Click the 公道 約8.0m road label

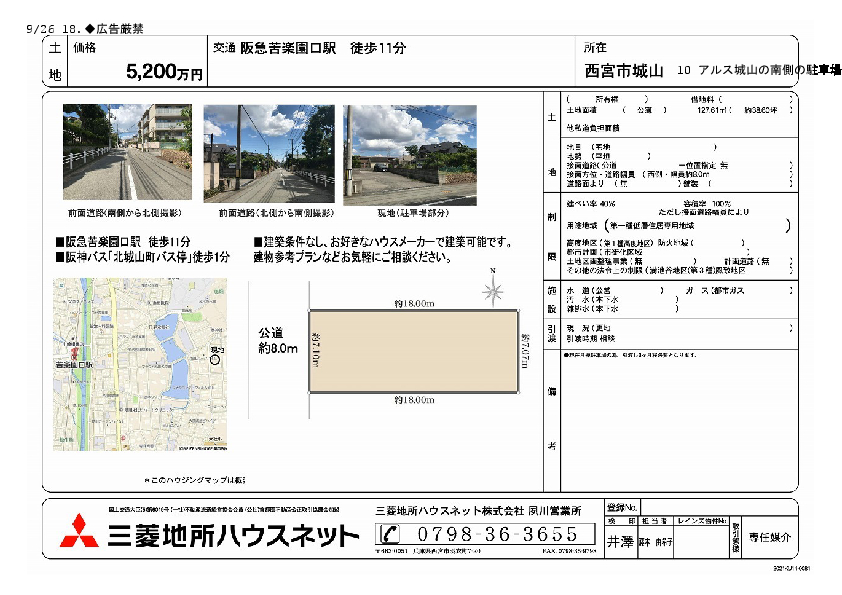coord(278,341)
